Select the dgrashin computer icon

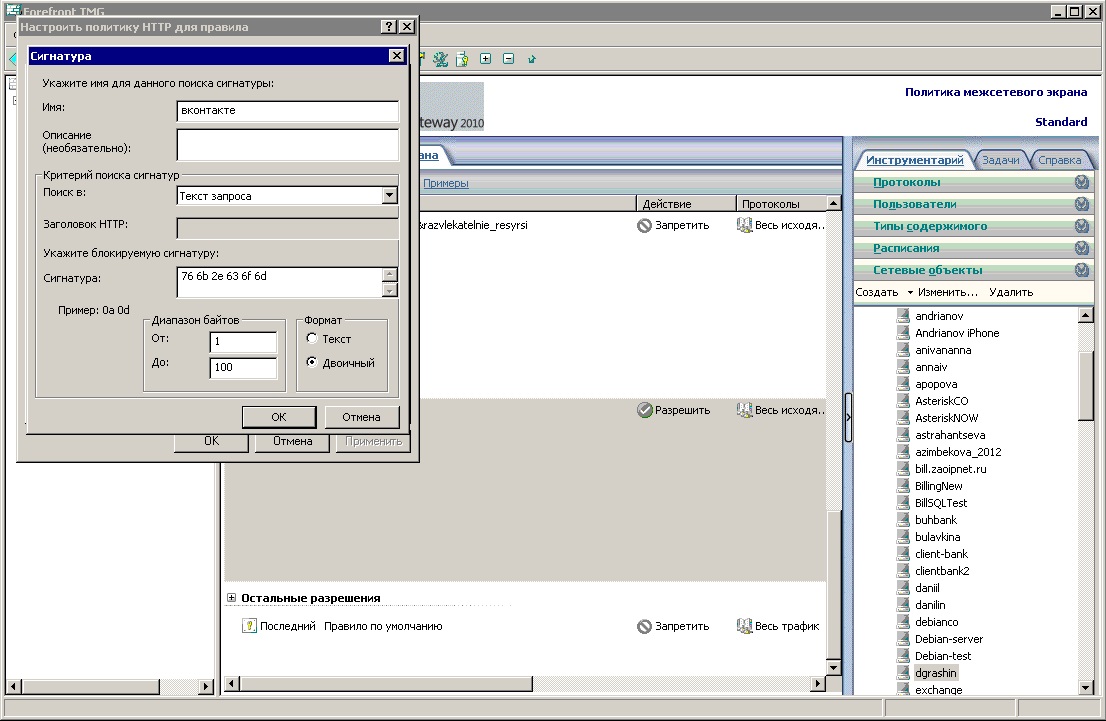pos(903,673)
